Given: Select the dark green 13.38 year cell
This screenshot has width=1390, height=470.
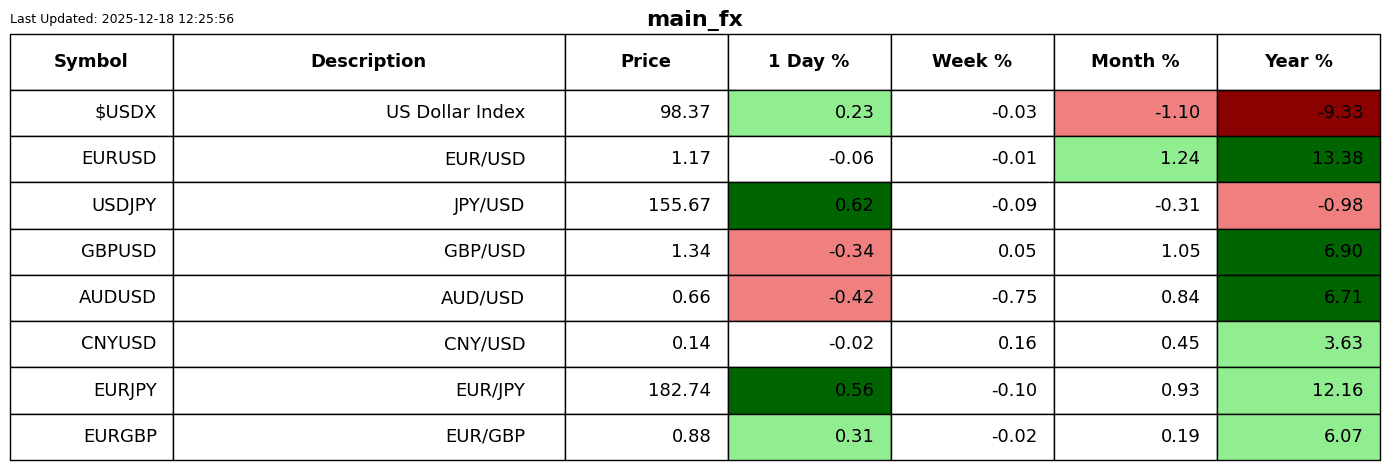Looking at the screenshot, I should pyautogui.click(x=1298, y=159).
